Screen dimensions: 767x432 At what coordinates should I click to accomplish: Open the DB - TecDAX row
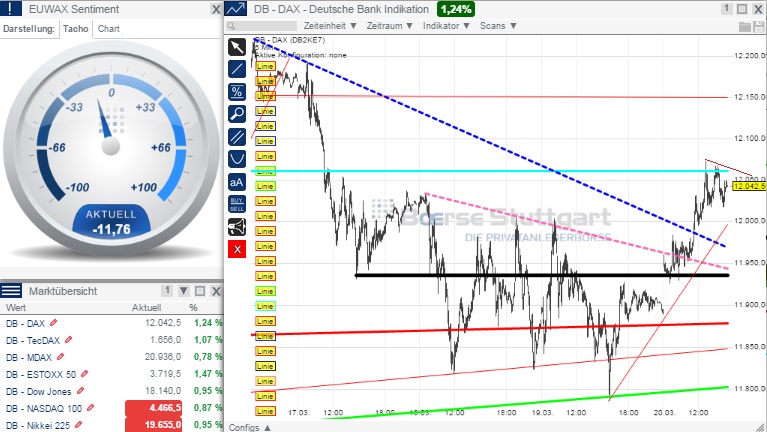pos(112,340)
